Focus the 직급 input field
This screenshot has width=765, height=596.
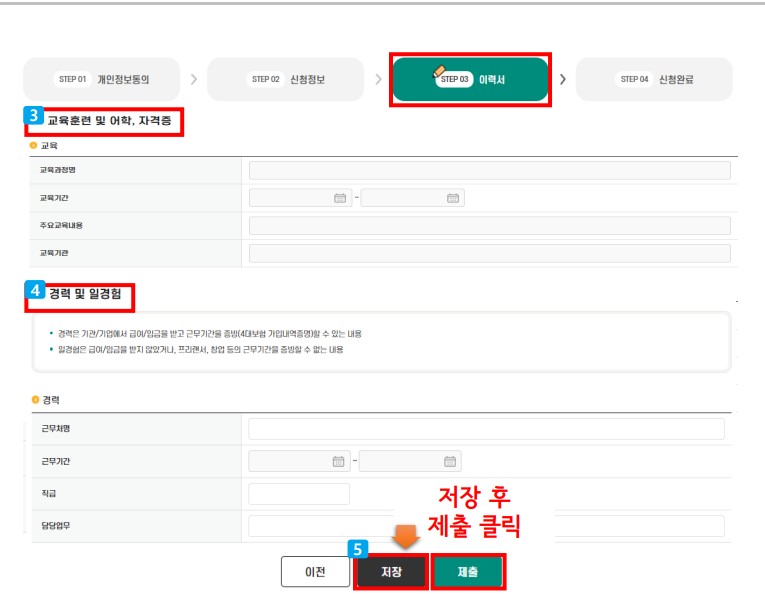pyautogui.click(x=299, y=494)
